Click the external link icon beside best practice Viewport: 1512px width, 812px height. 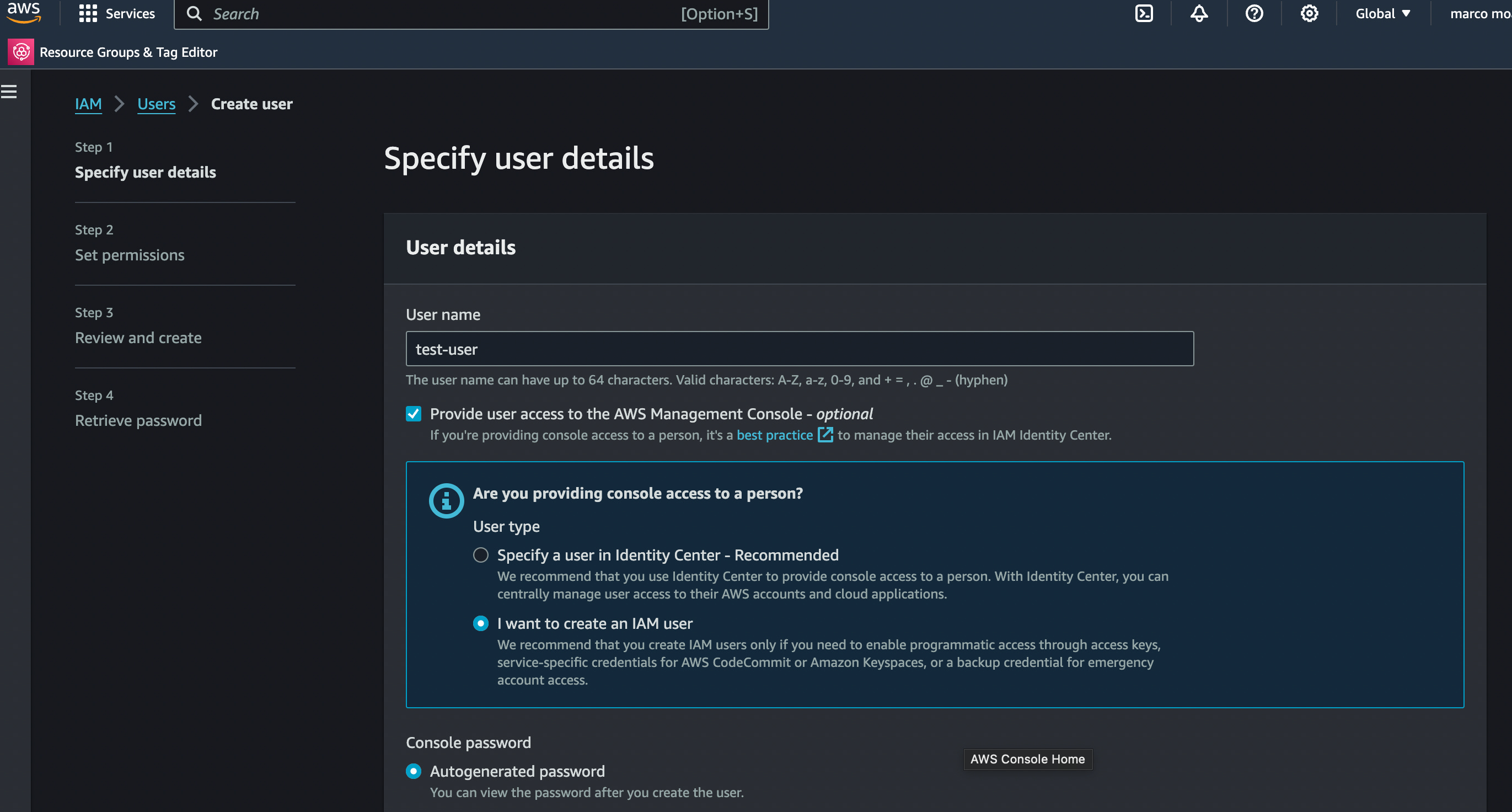click(825, 435)
